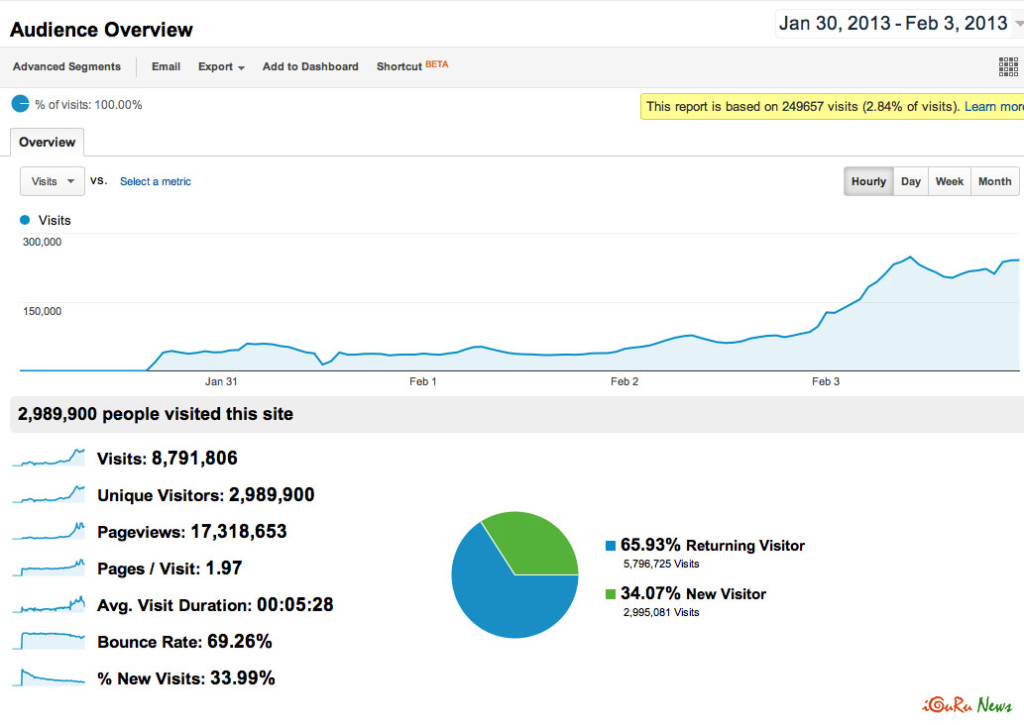Open the Visits metric dropdown
Viewport: 1024px width, 725px height.
click(x=52, y=181)
